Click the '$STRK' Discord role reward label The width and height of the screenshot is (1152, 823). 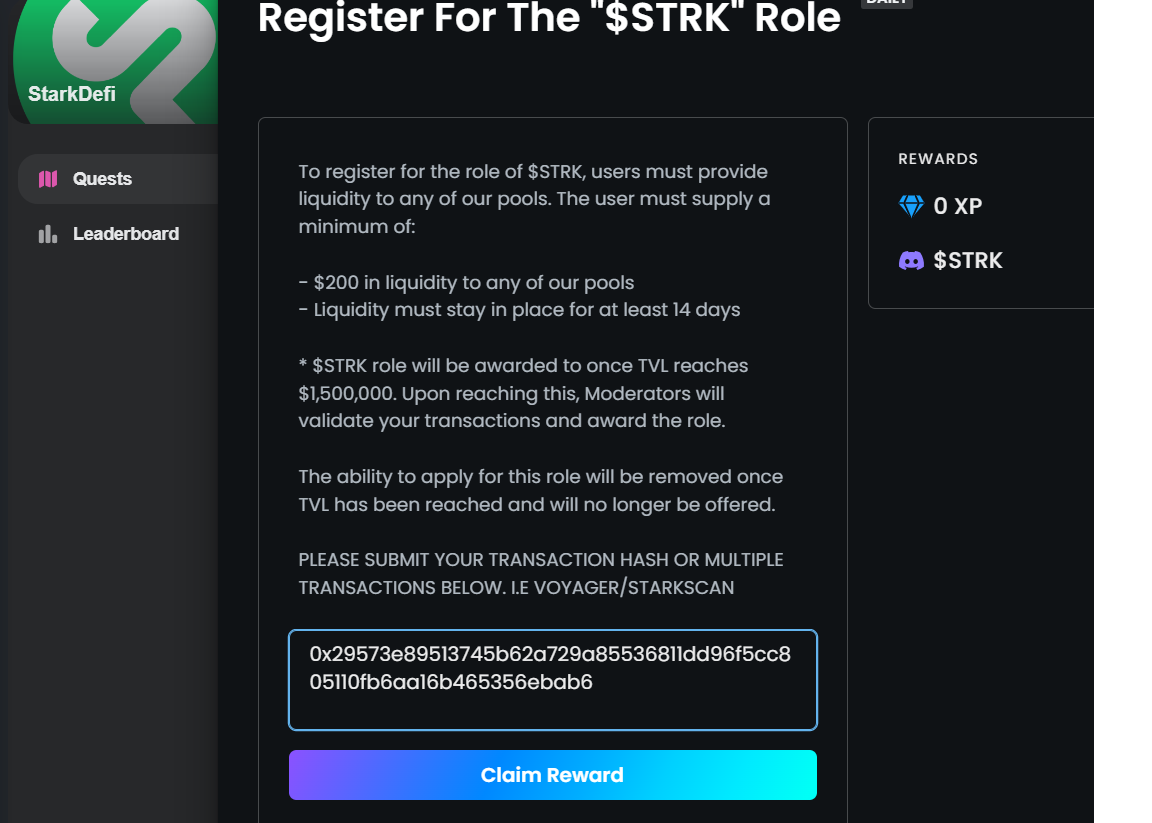pyautogui.click(x=968, y=260)
